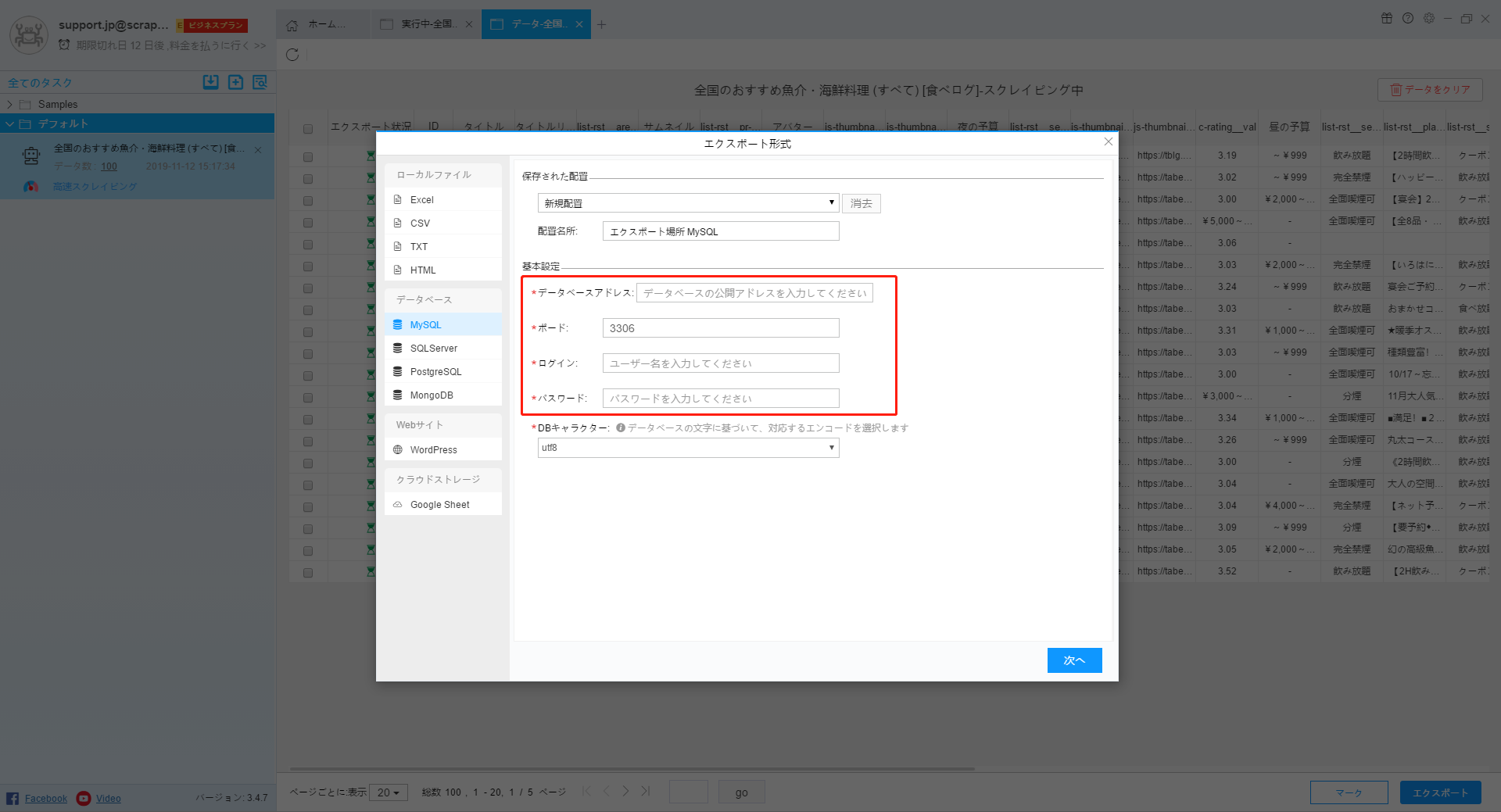Click the import task icon in sidebar
This screenshot has height=812, width=1501.
point(210,82)
